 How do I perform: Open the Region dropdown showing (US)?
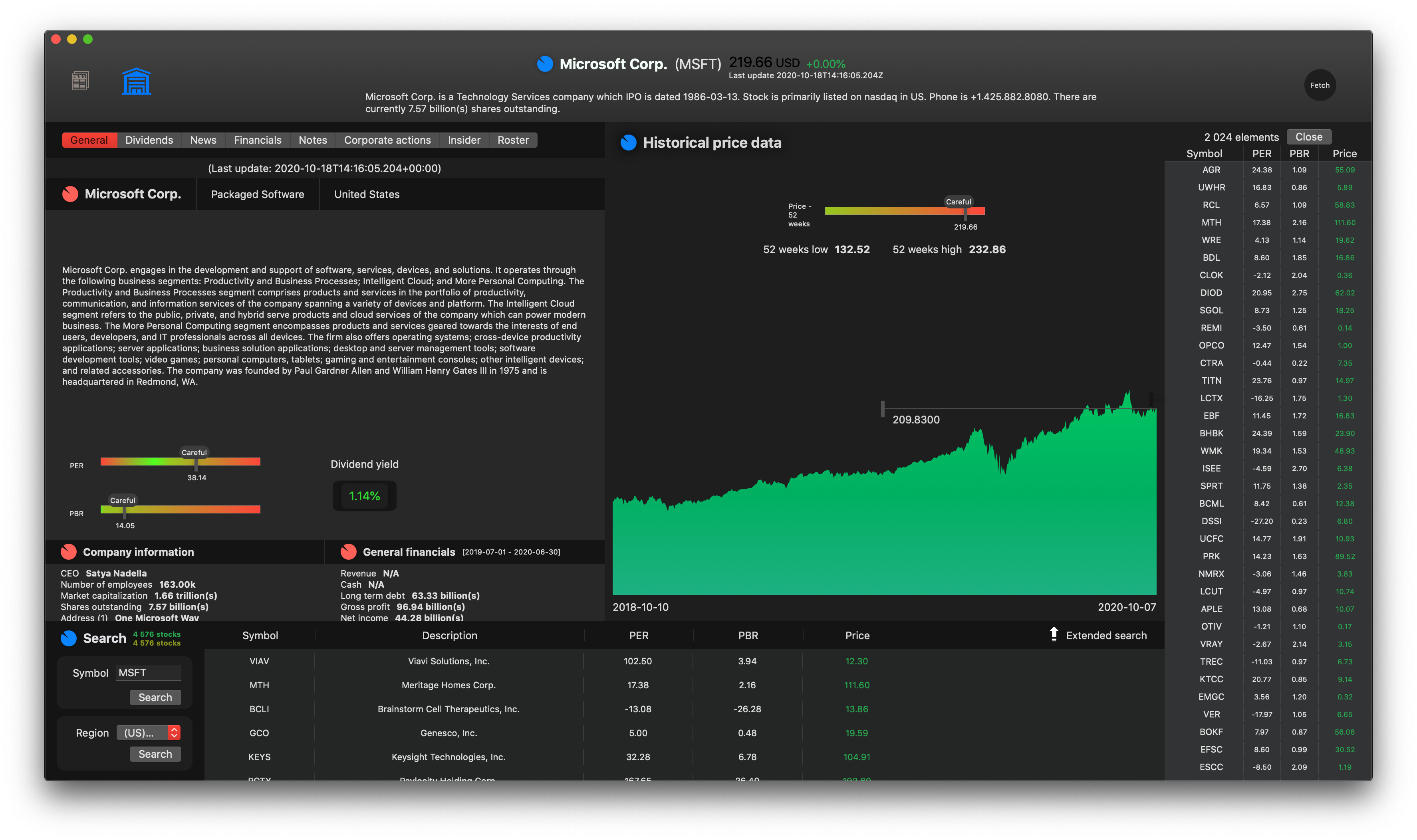(x=148, y=733)
